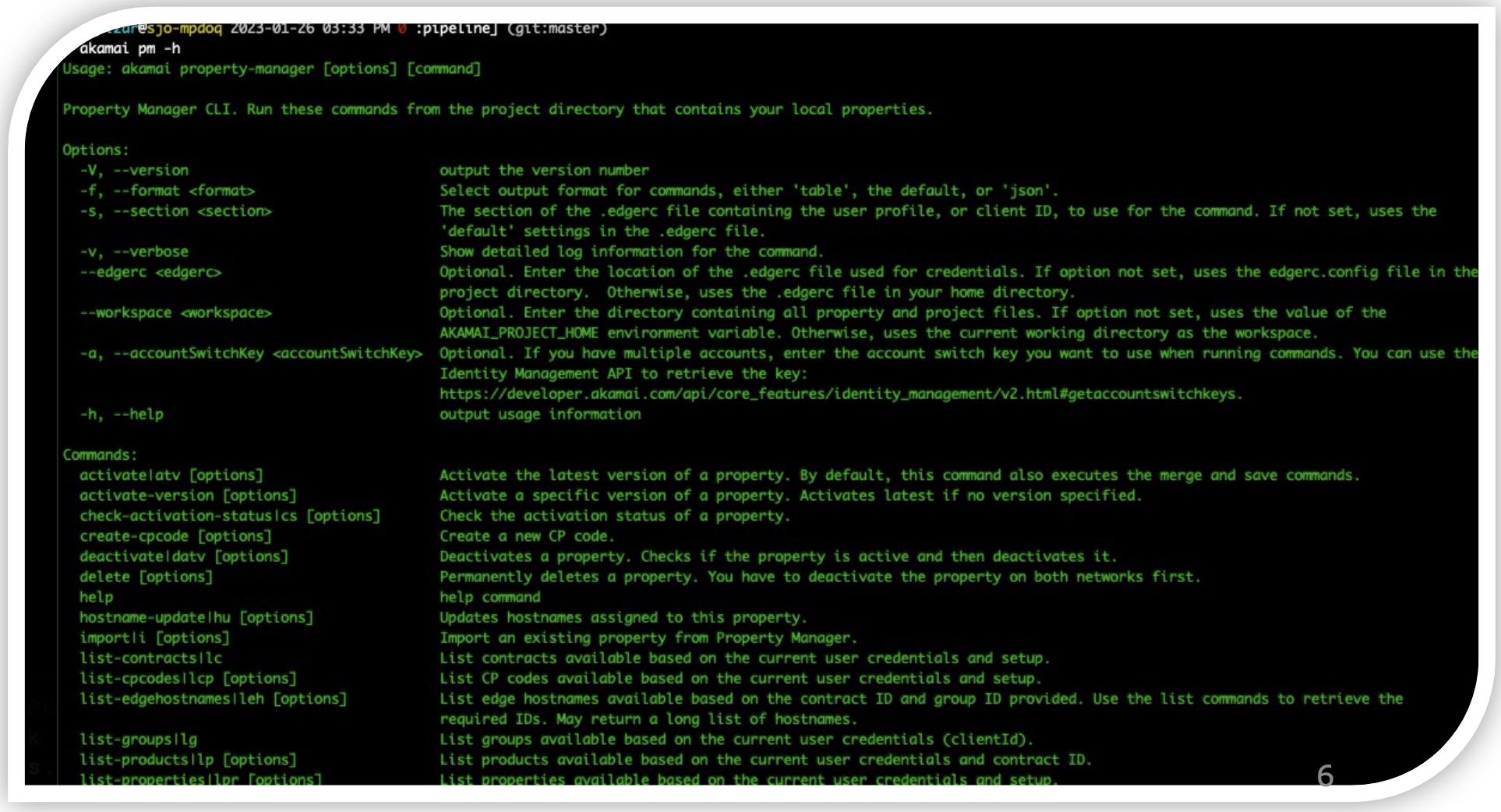The image size is (1501, 812).
Task: Select the 'list-edgehostnames|leh [options]' command
Action: tap(213, 698)
